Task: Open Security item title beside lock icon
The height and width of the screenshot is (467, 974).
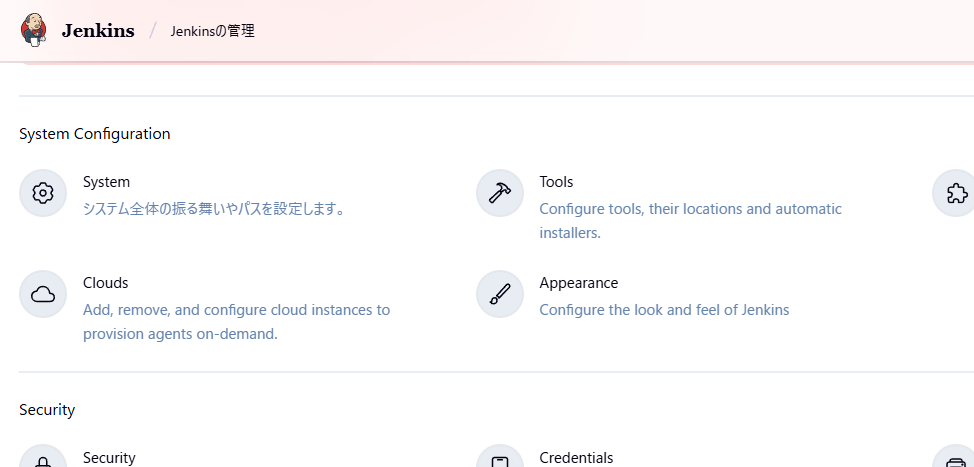Action: pos(109,458)
